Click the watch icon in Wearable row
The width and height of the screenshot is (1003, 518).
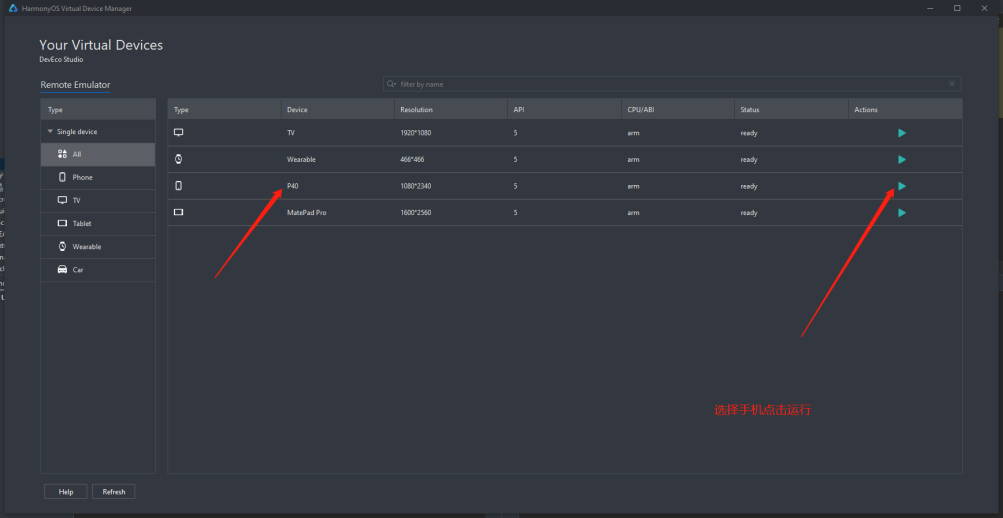point(179,160)
